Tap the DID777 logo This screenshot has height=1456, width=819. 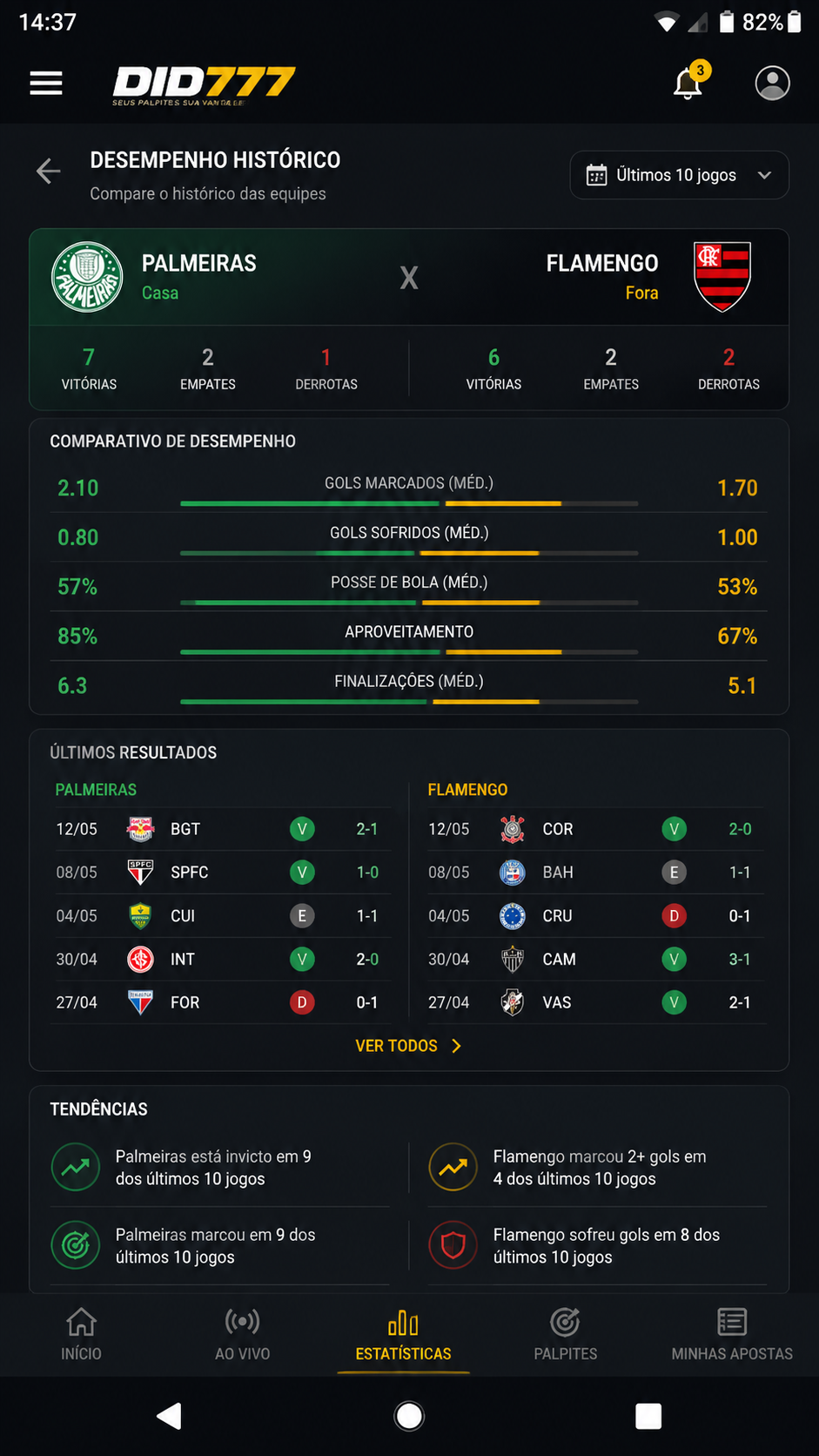pos(204,85)
